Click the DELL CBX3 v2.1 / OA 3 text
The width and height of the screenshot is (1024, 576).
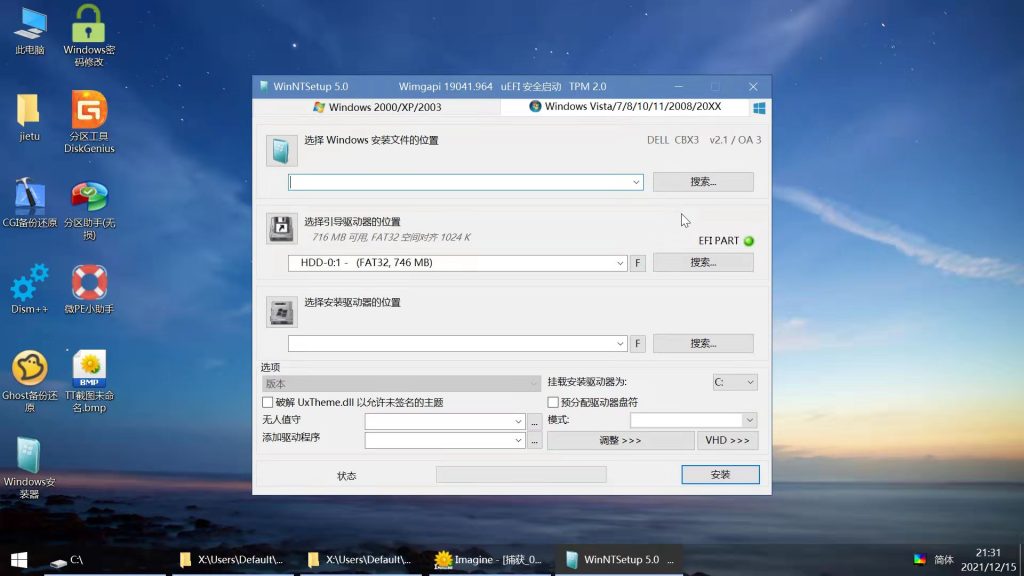click(704, 140)
